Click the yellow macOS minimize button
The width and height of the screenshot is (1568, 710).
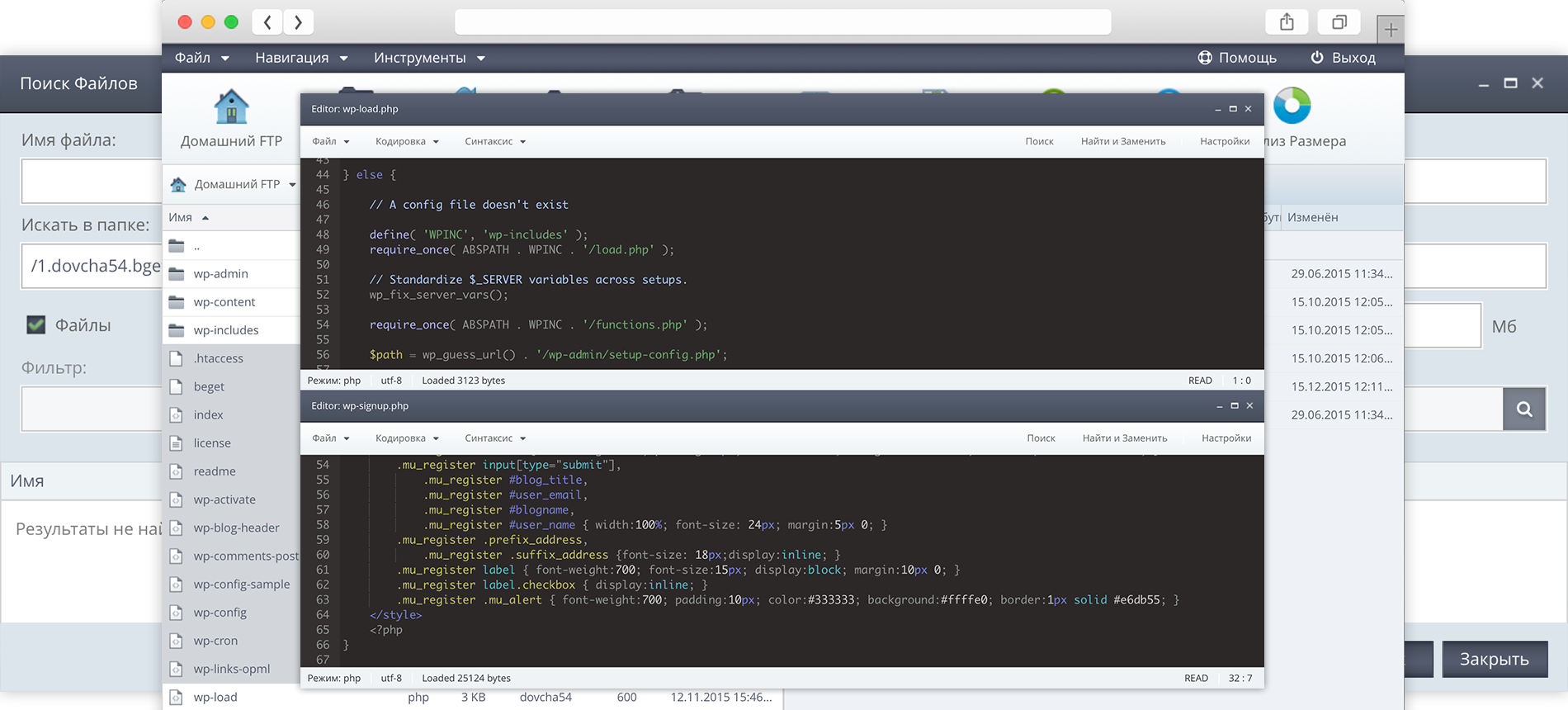pyautogui.click(x=208, y=22)
